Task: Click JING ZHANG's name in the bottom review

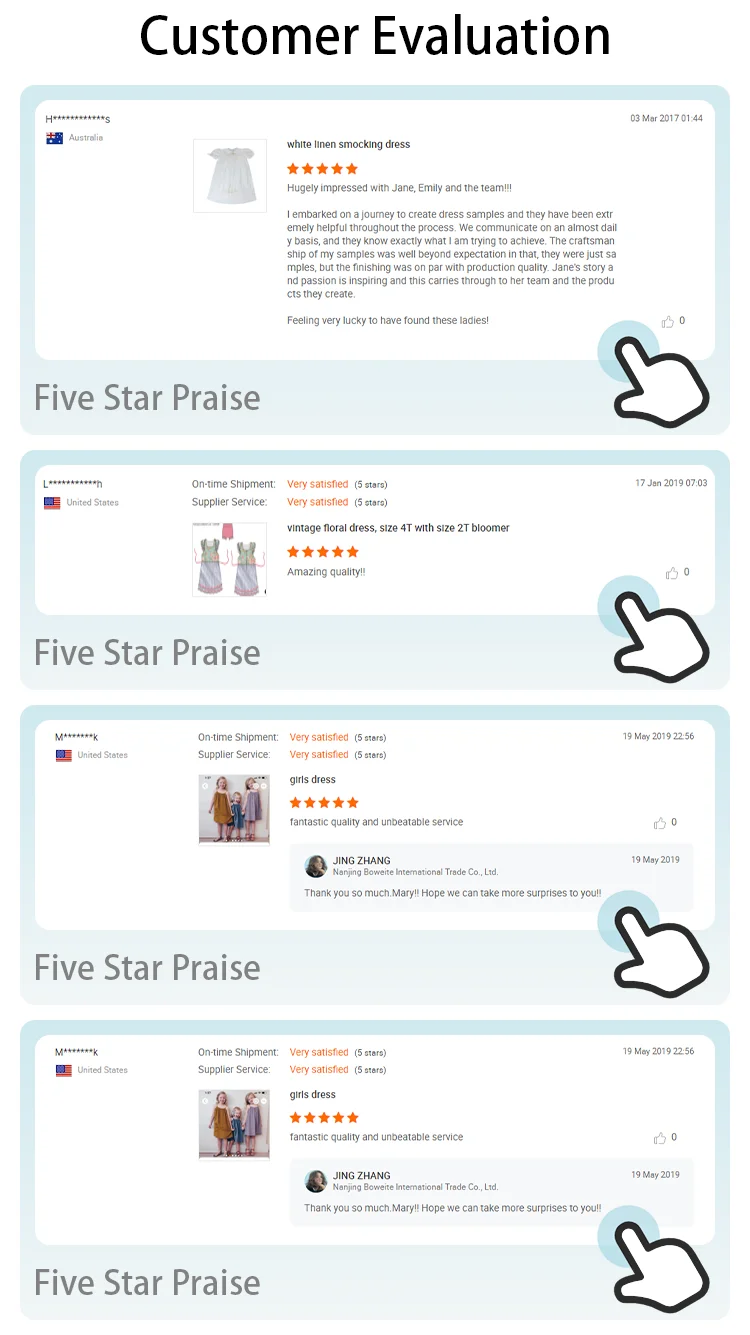Action: pos(362,1176)
